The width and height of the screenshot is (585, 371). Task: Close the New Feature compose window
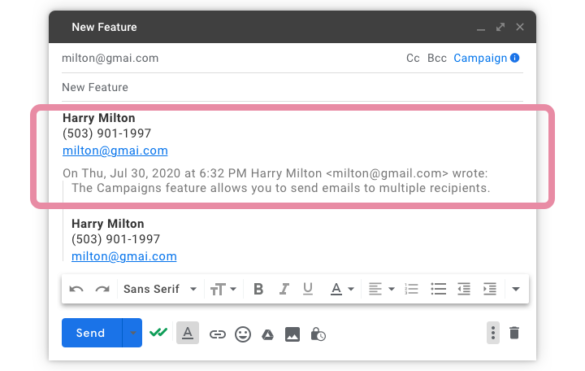520,27
